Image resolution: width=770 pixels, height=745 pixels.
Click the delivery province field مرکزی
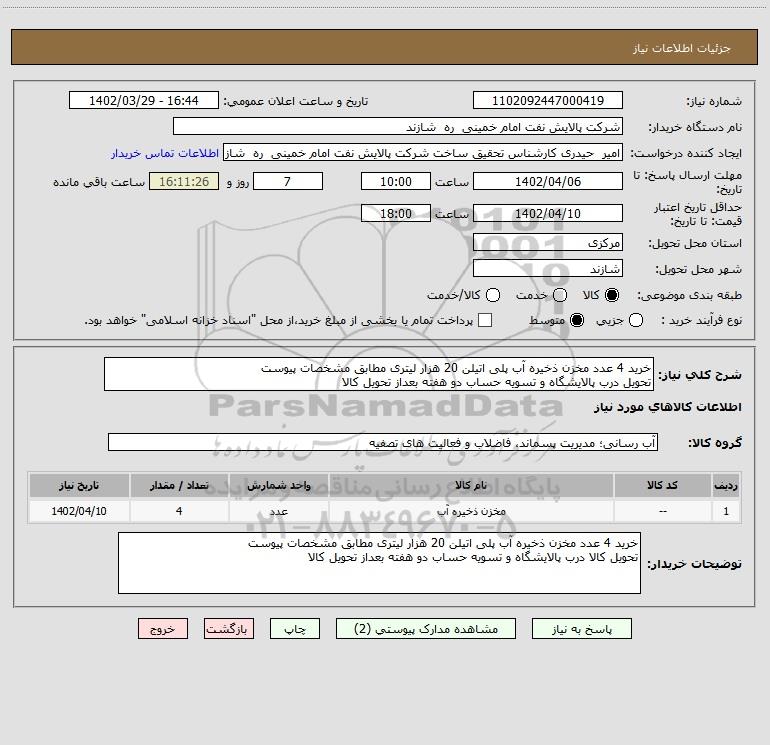[x=548, y=242]
